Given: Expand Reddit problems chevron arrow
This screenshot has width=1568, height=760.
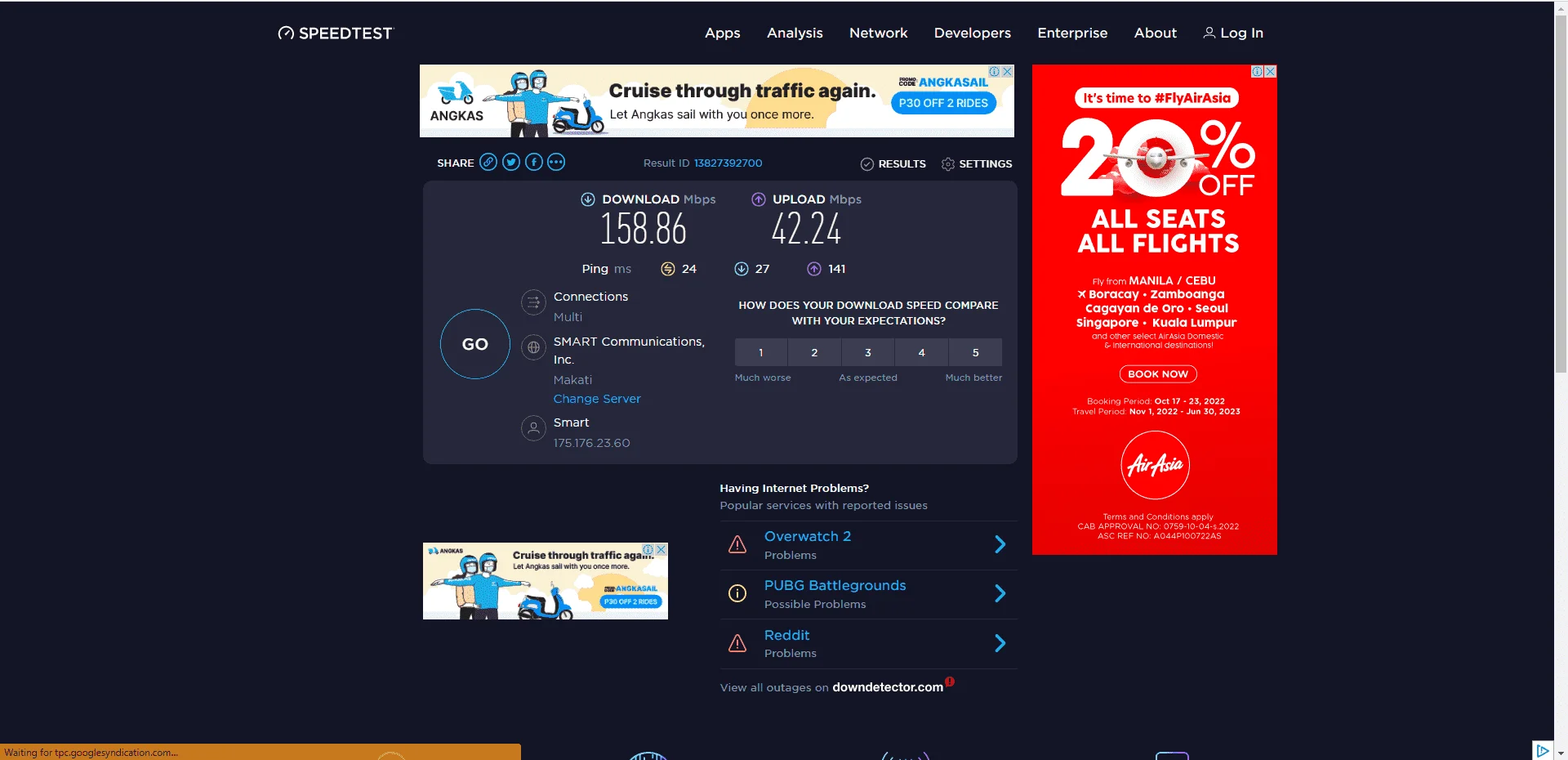Looking at the screenshot, I should tap(1000, 643).
